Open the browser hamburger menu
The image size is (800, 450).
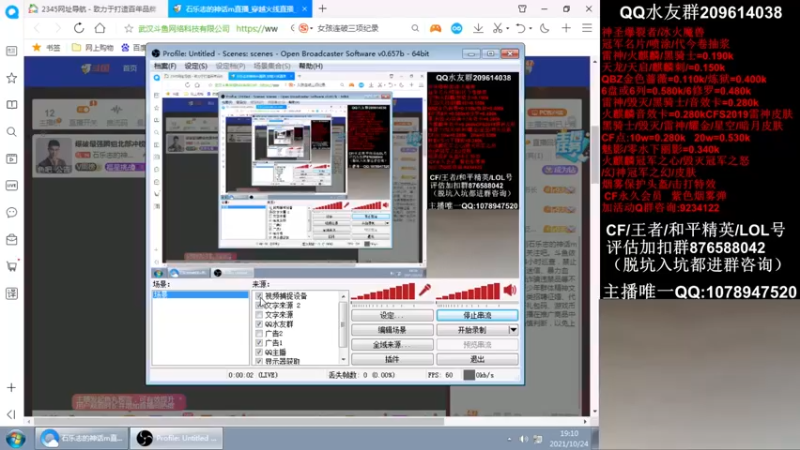[x=587, y=29]
